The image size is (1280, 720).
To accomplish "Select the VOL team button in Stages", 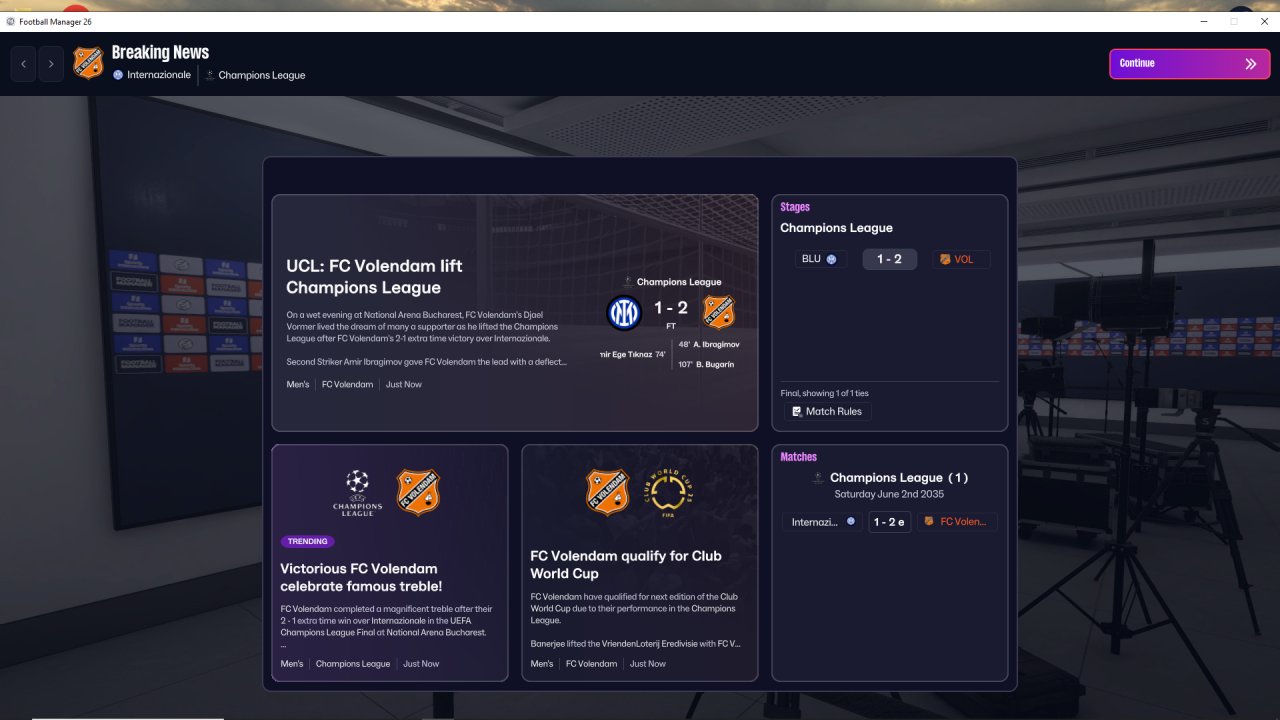I will 961,259.
